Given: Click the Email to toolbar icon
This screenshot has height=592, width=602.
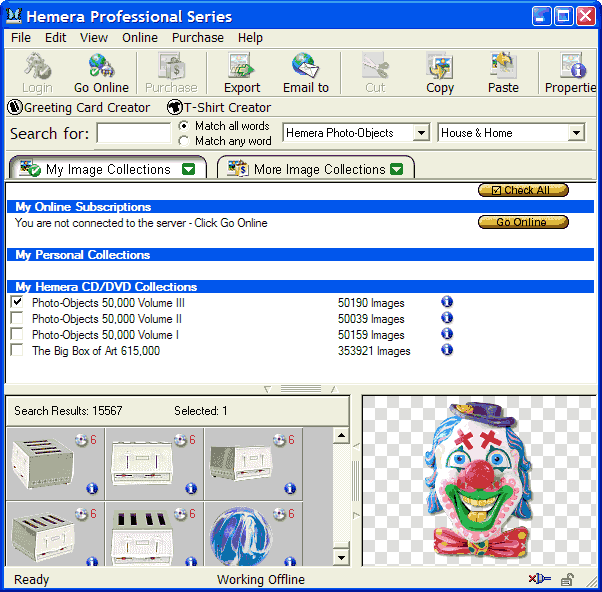Looking at the screenshot, I should coord(306,73).
